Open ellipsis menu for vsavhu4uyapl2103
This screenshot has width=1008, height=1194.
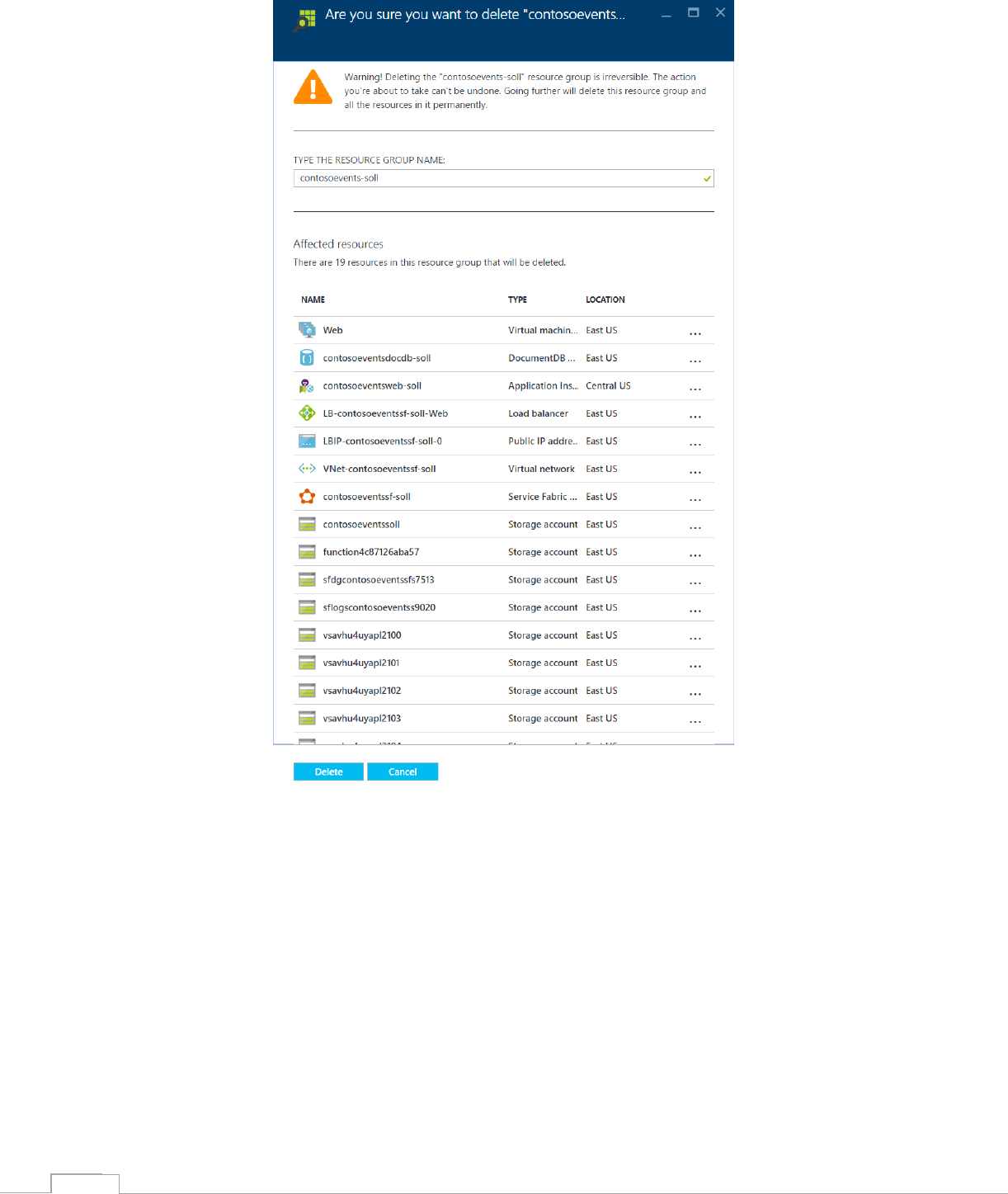(695, 721)
